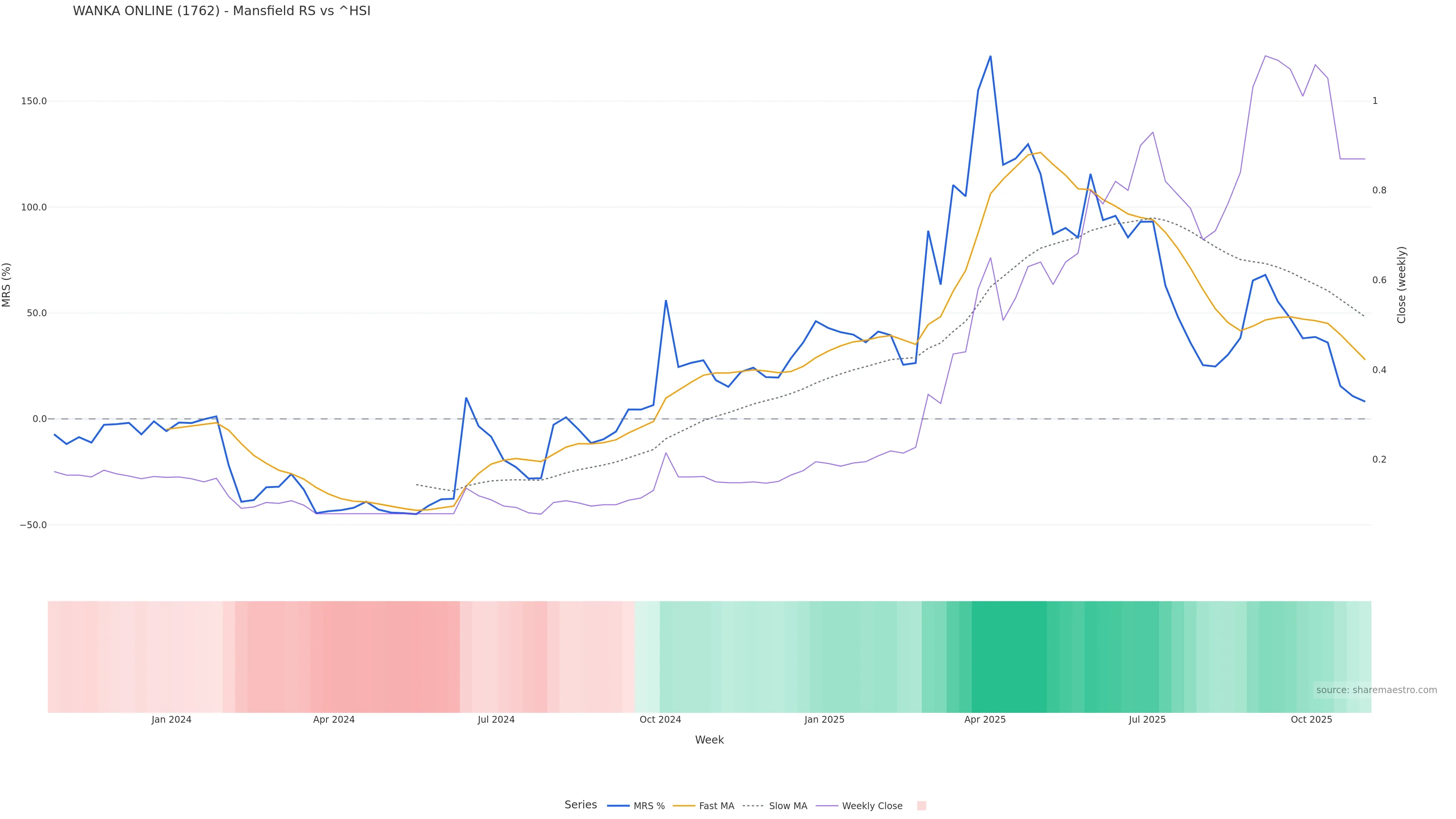Click the −50.0 tick on MRS axis
1456x819 pixels.
point(33,525)
